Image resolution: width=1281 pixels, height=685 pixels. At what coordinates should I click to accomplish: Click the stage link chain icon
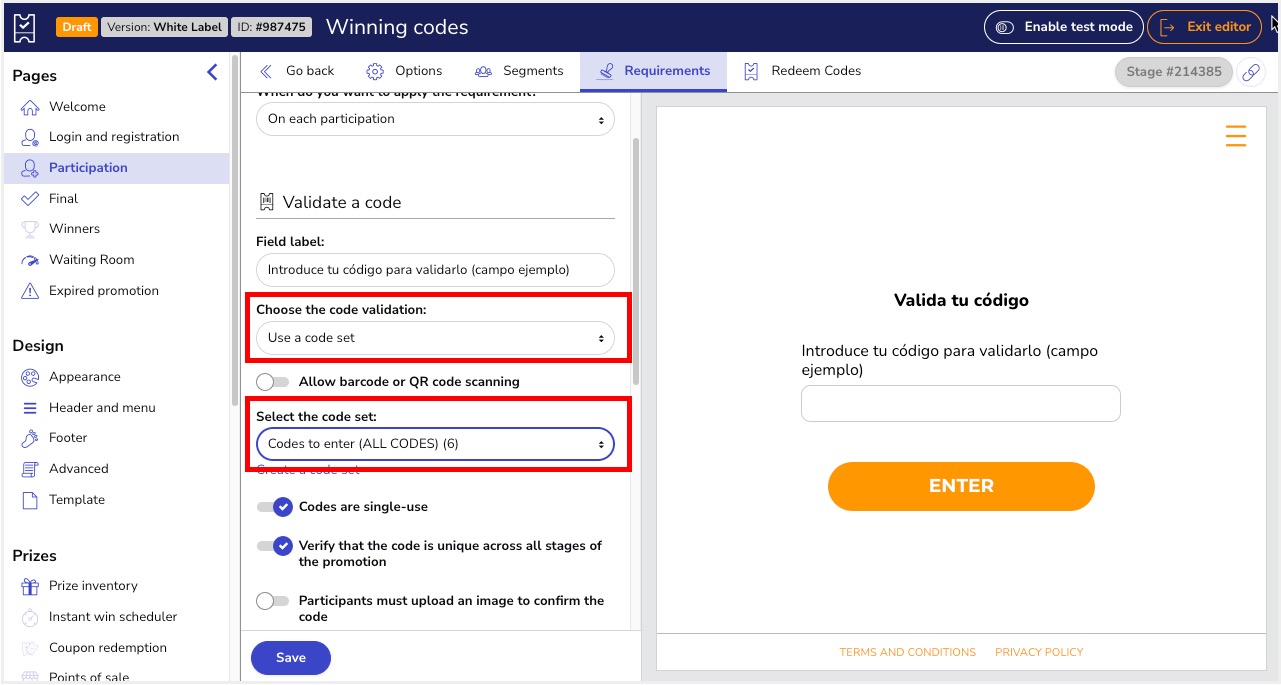(1251, 72)
